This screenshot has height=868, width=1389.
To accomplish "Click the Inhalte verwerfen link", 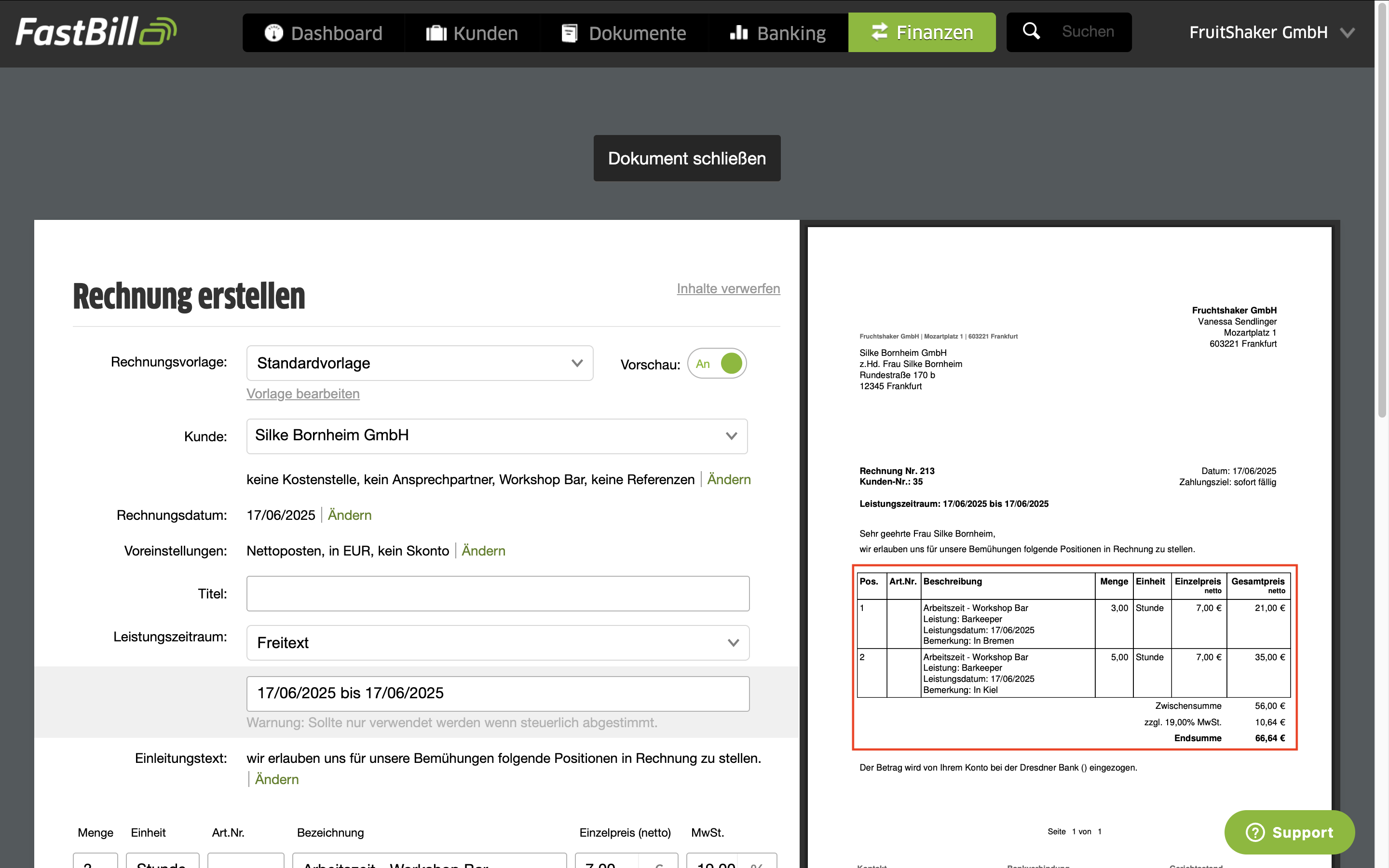I will click(x=728, y=289).
